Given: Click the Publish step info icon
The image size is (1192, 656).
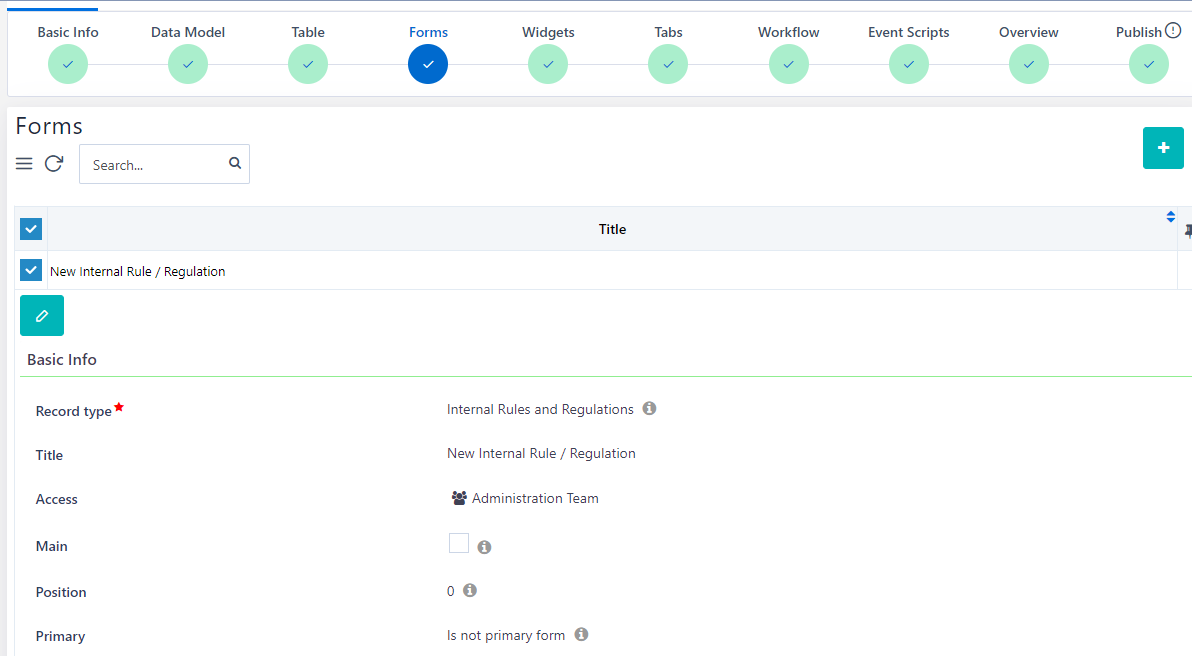Looking at the screenshot, I should (1174, 31).
